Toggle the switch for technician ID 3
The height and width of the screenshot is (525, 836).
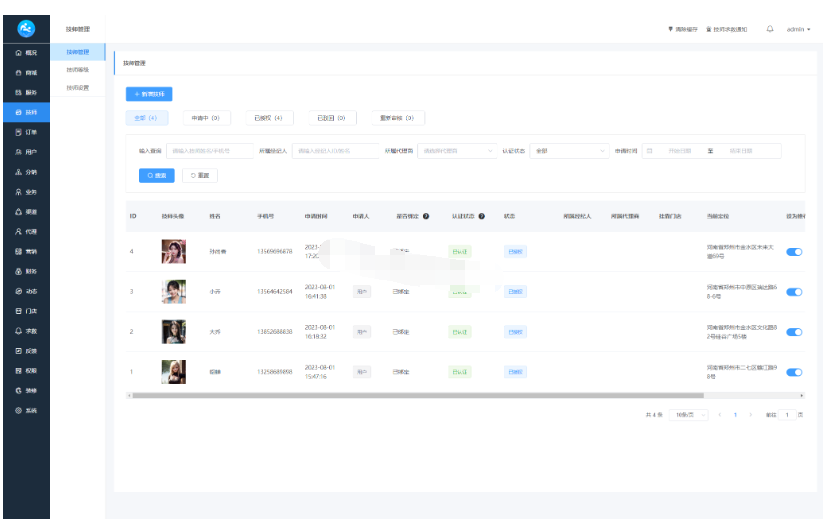795,292
